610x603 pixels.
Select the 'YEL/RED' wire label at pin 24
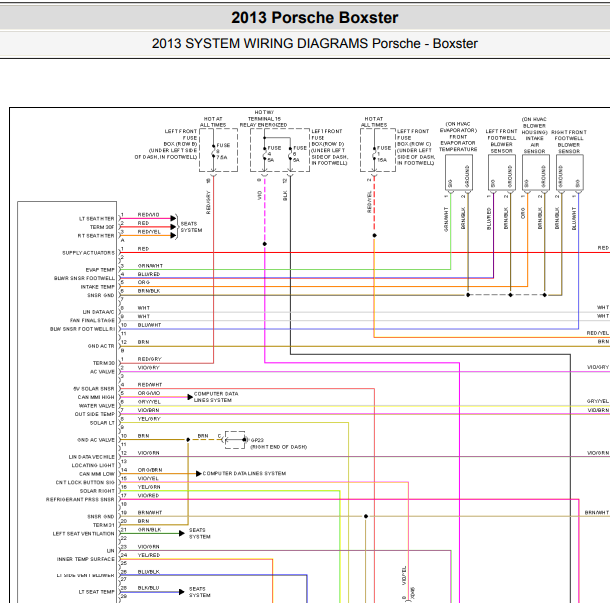pos(149,556)
